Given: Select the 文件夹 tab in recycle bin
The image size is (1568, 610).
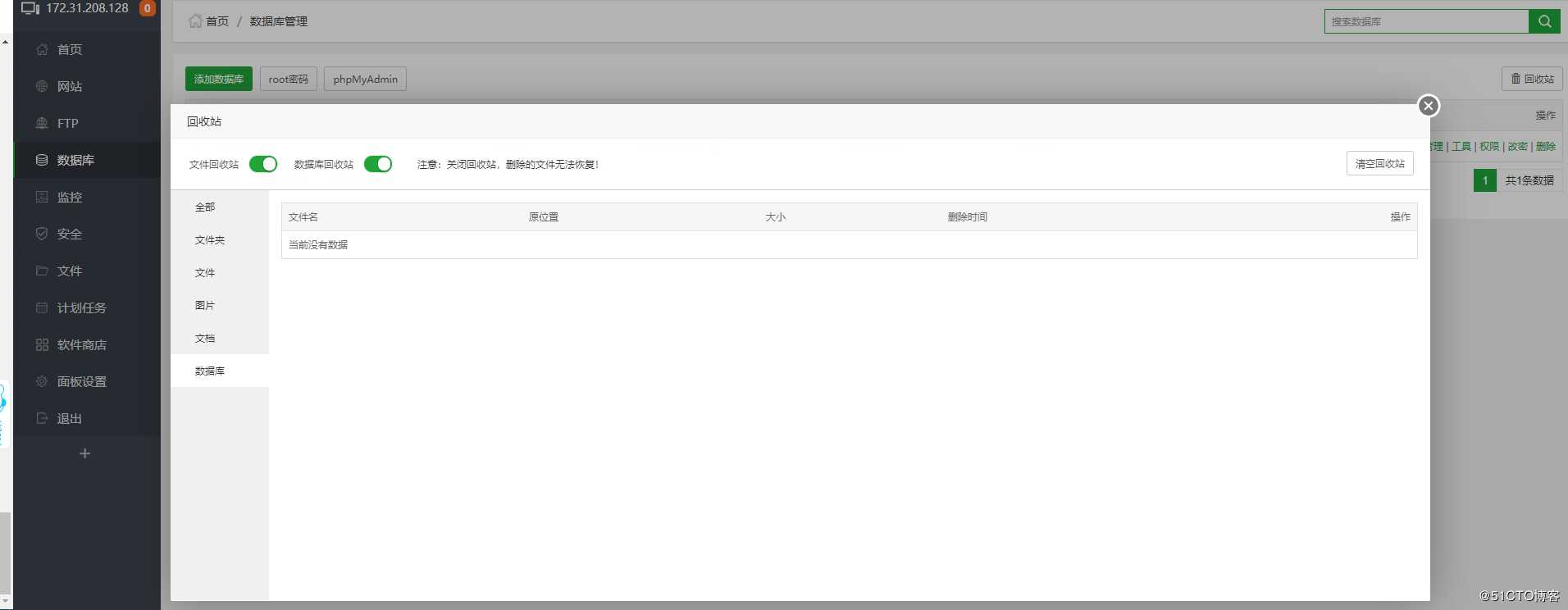Looking at the screenshot, I should tap(220, 239).
